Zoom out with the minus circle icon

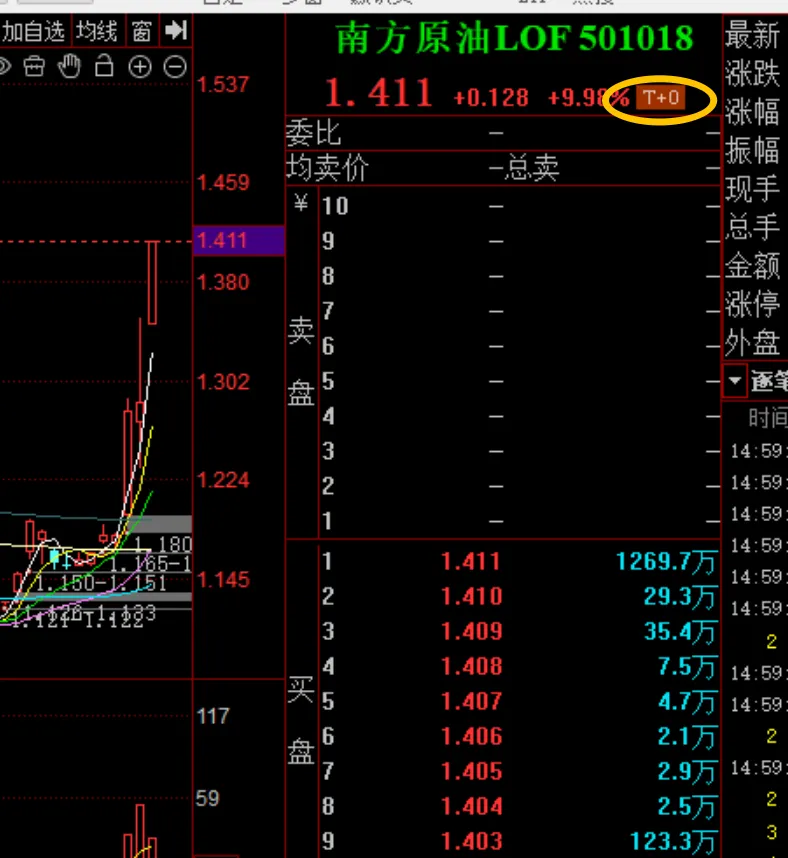(174, 67)
